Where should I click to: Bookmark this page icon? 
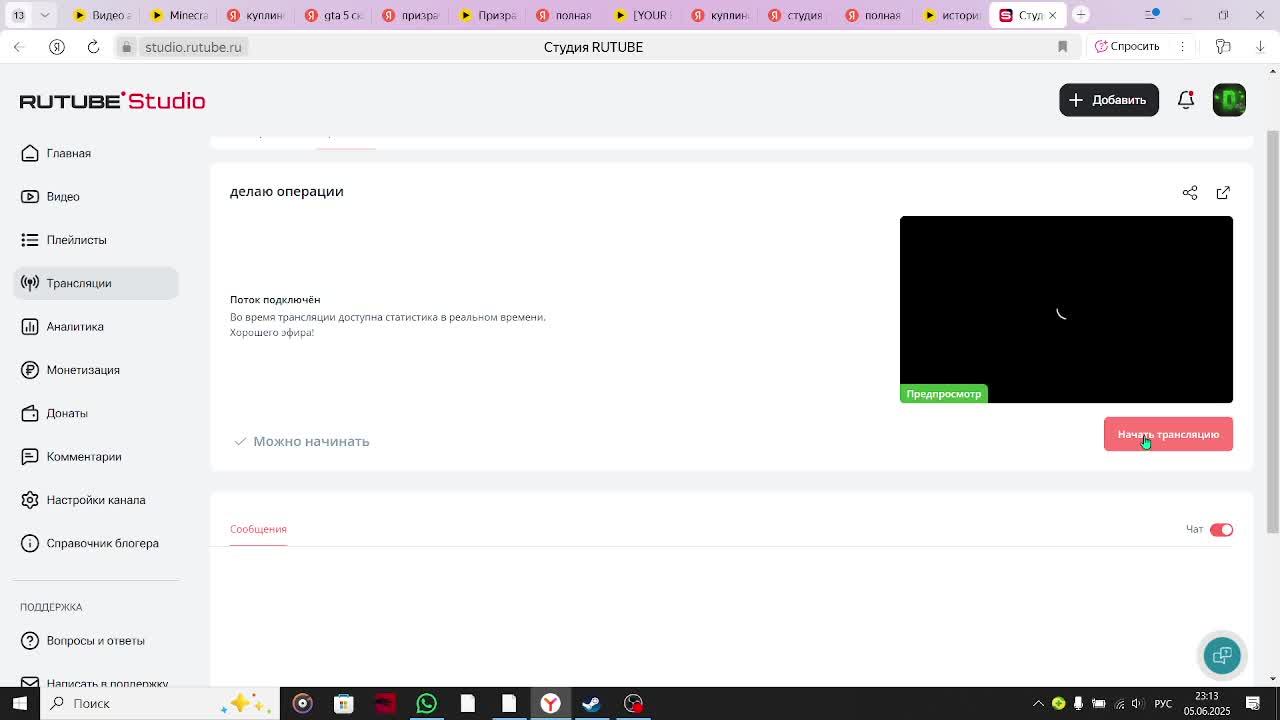click(x=1062, y=47)
